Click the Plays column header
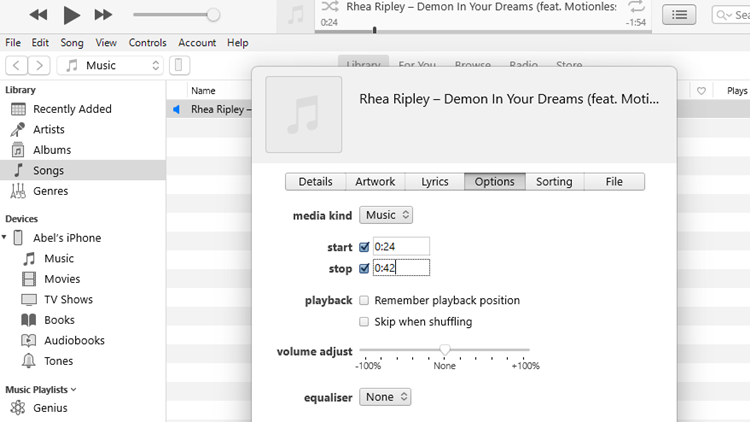Screen dimensions: 750x422 [737, 91]
